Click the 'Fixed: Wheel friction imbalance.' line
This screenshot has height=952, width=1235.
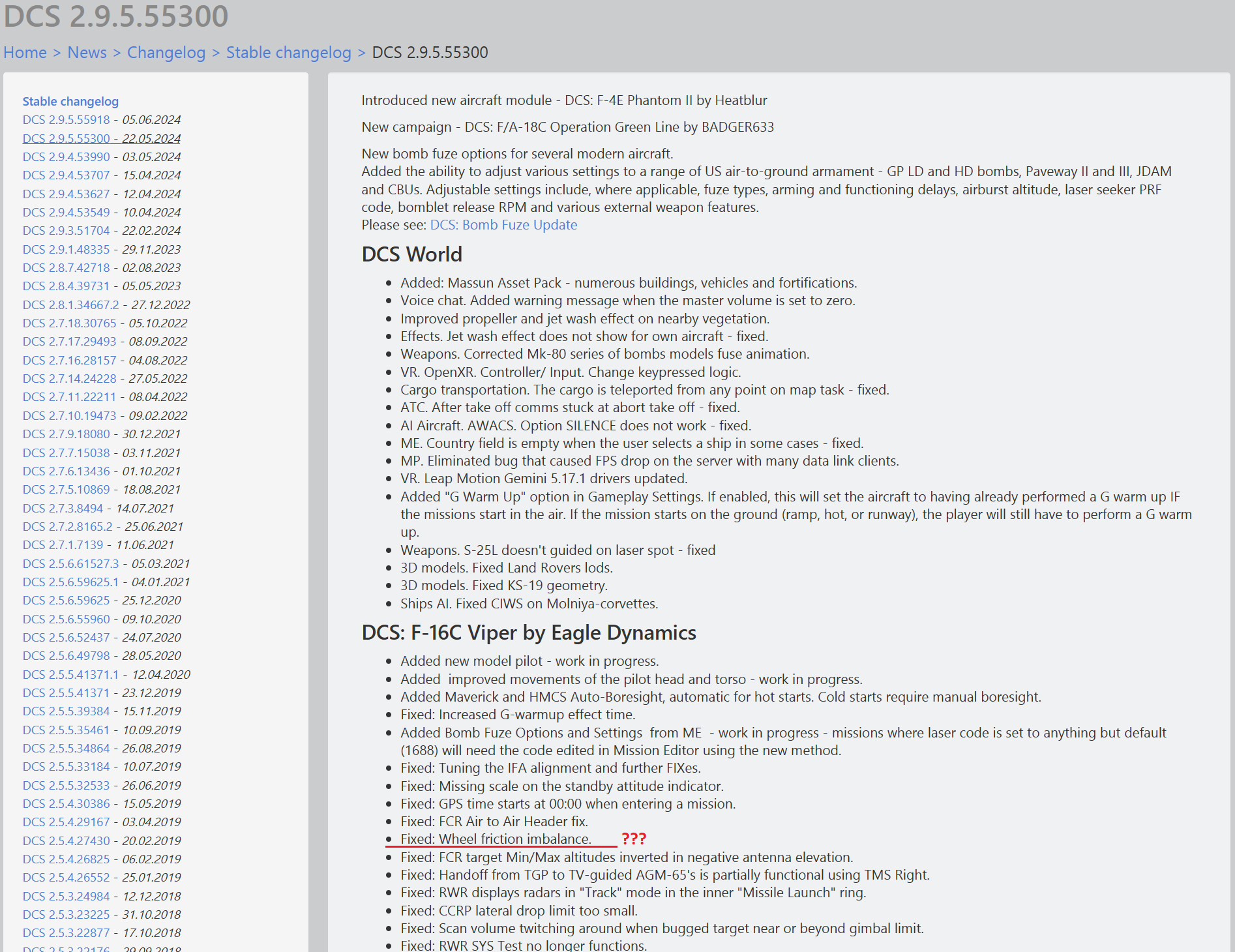click(496, 839)
